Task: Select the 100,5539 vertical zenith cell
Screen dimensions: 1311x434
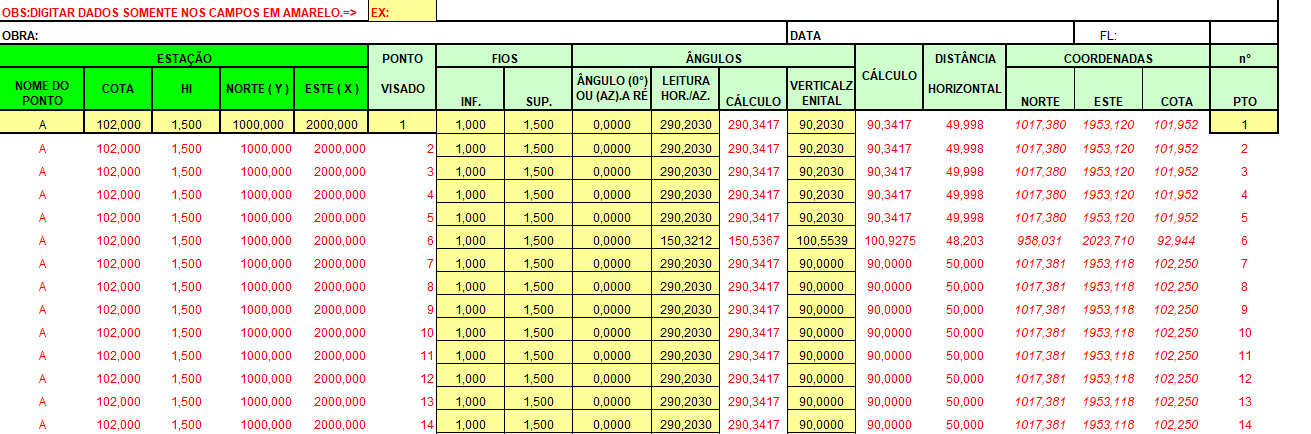Action: [x=821, y=240]
